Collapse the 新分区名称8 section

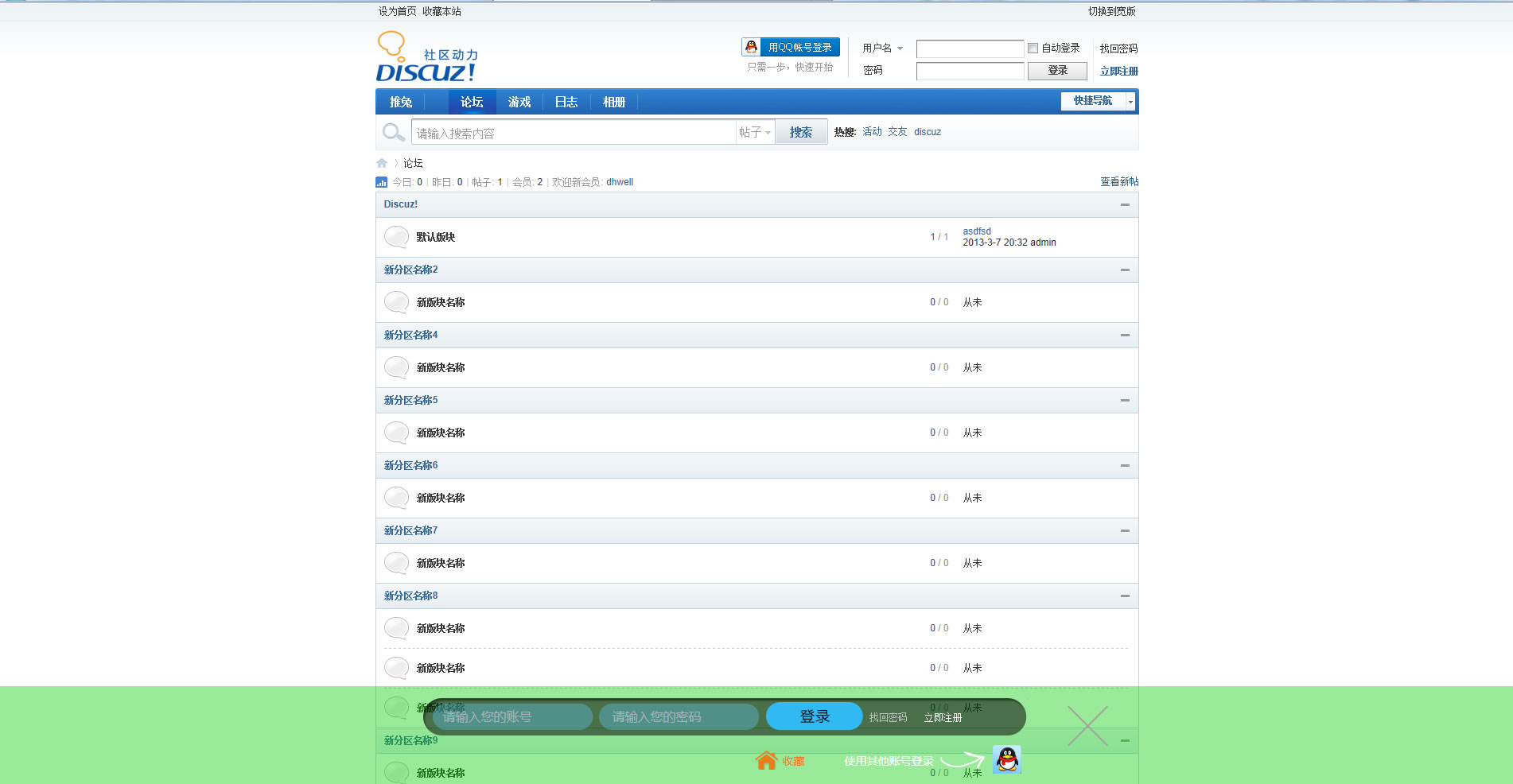click(1125, 596)
